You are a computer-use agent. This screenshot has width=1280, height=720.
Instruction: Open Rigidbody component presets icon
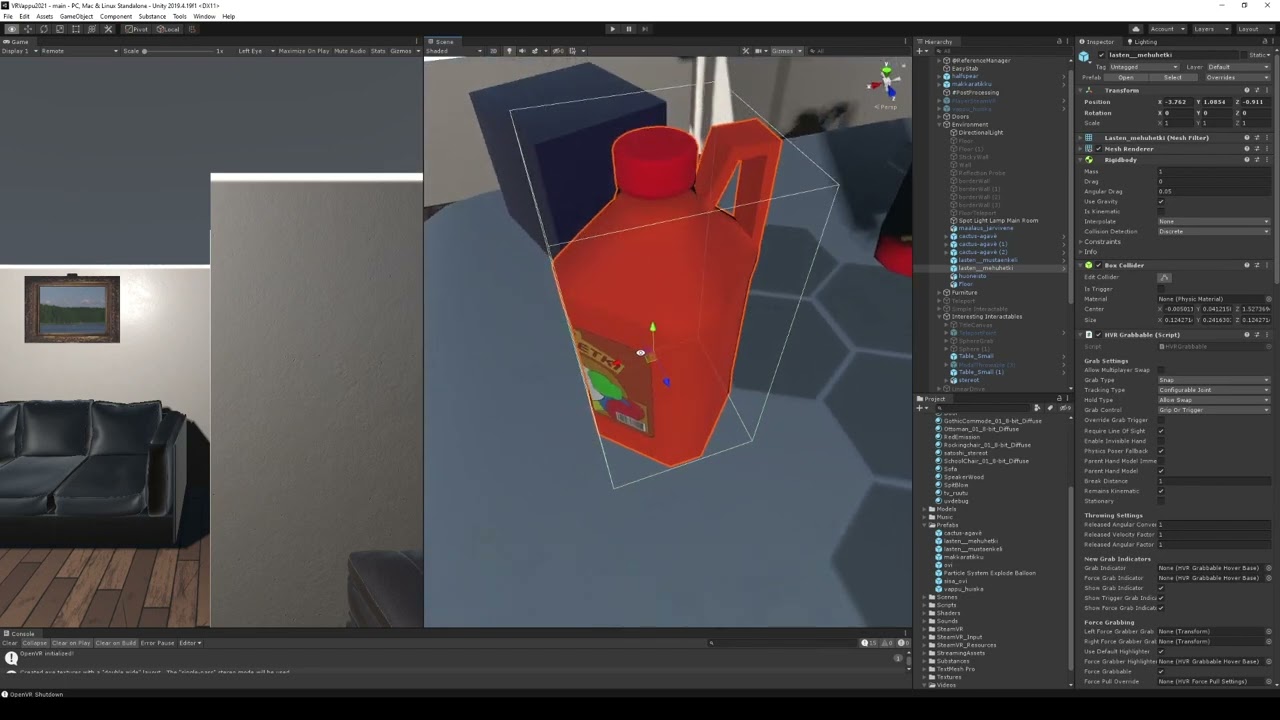pyautogui.click(x=1257, y=160)
